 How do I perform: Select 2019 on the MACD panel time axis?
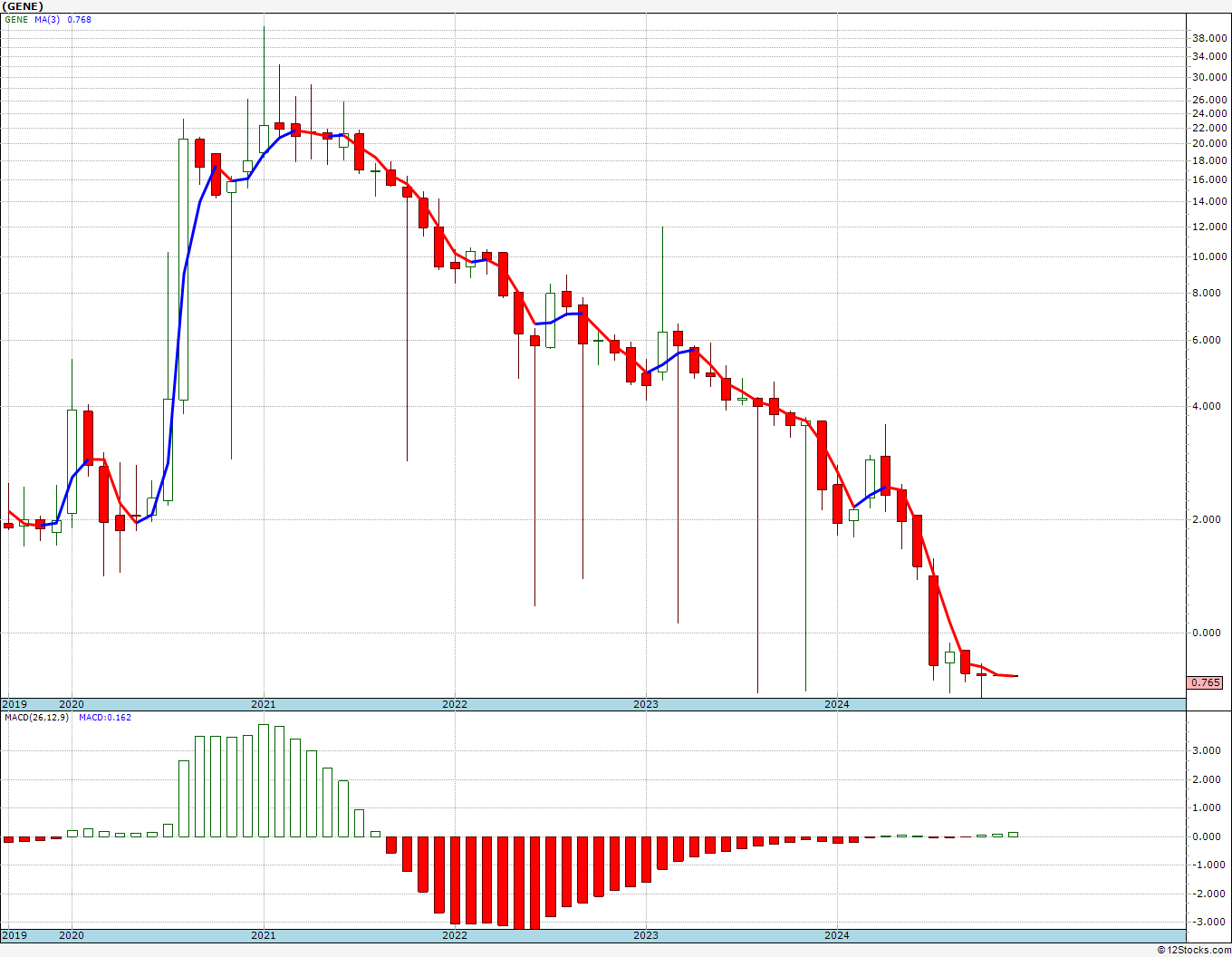click(x=14, y=935)
